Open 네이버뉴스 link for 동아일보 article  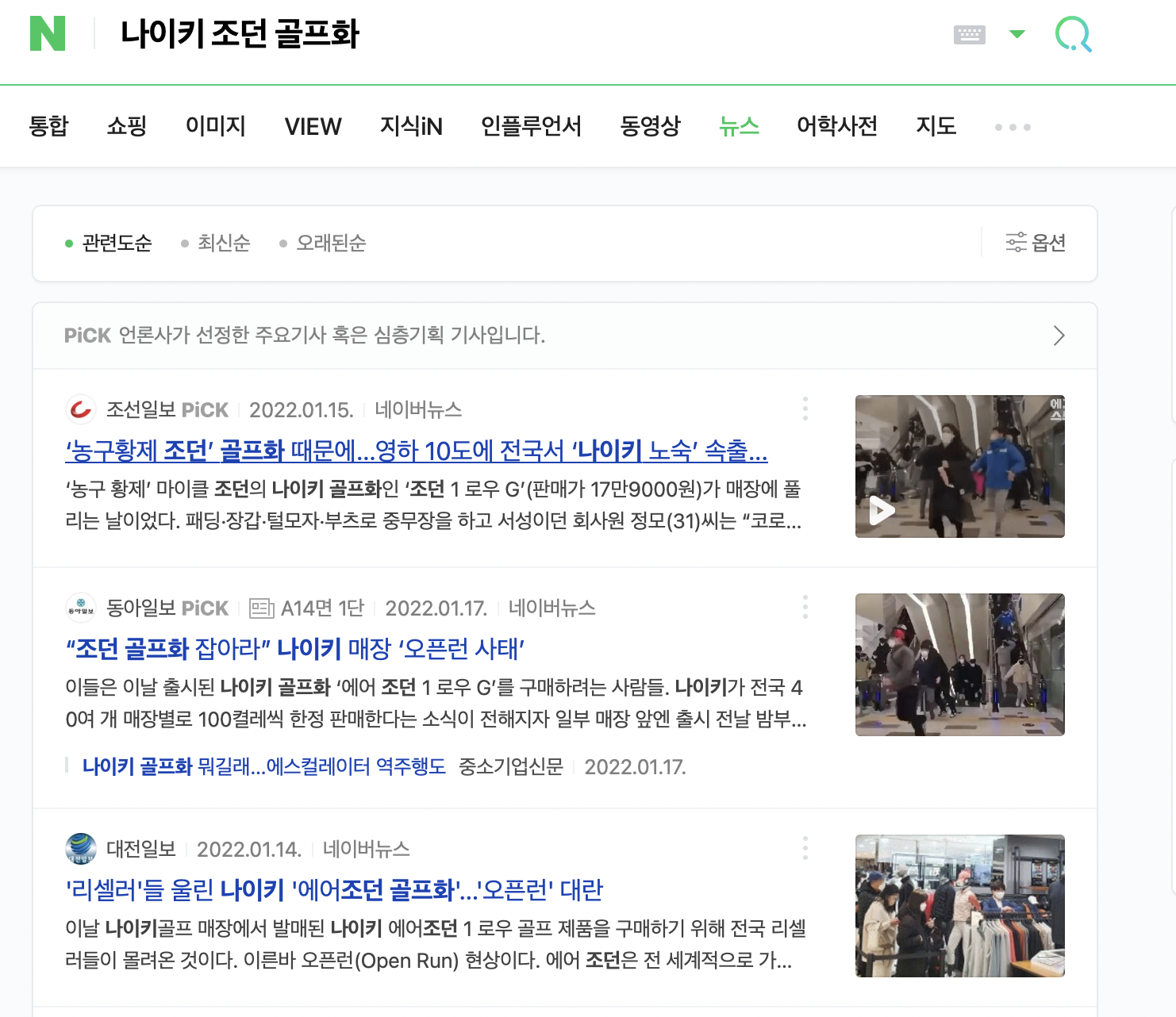coord(552,608)
